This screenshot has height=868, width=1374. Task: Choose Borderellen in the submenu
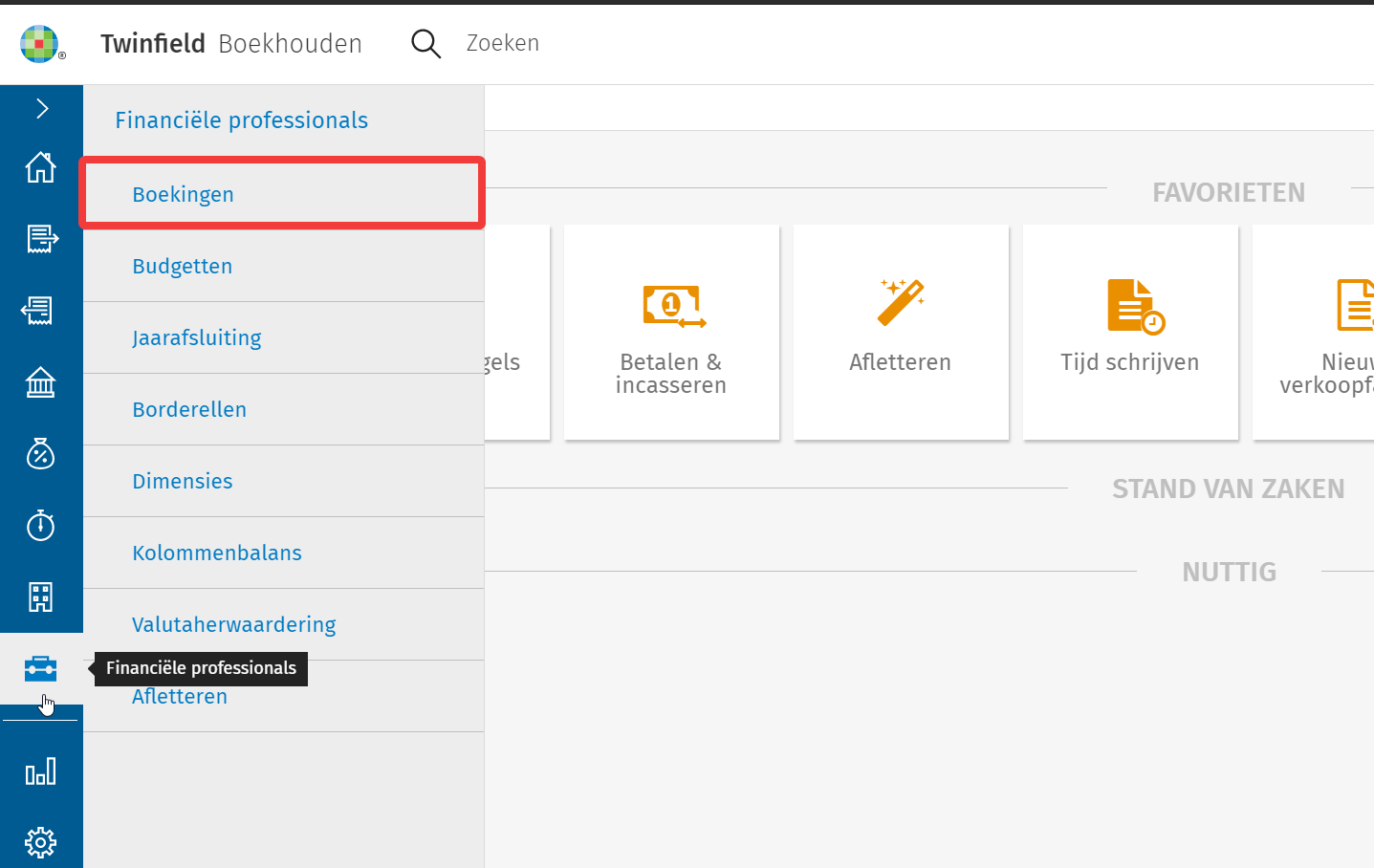coord(189,409)
